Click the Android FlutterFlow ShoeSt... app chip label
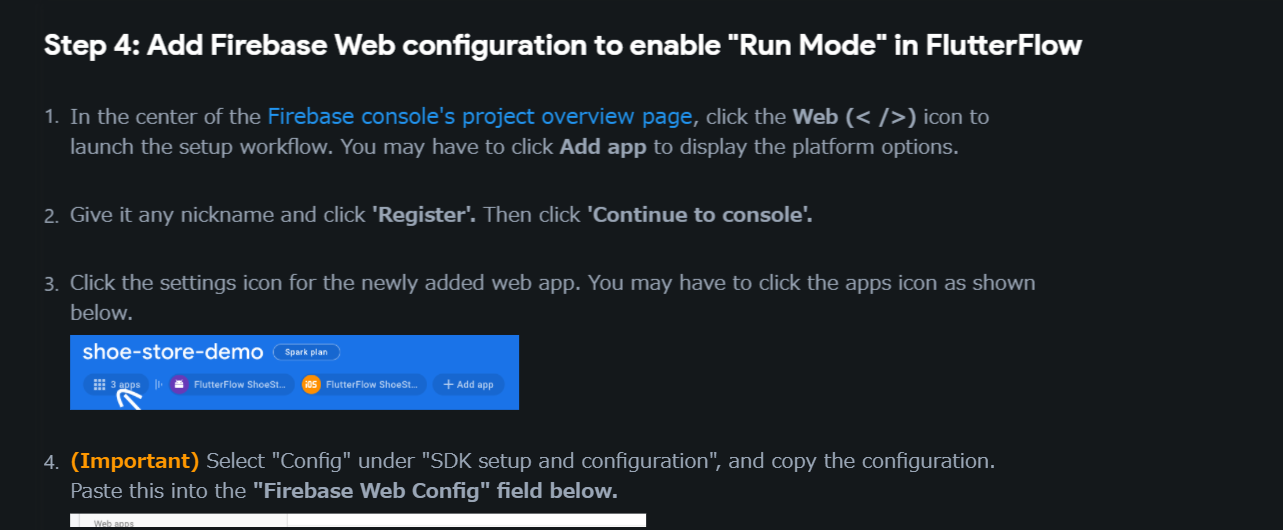The image size is (1283, 530). (x=241, y=384)
